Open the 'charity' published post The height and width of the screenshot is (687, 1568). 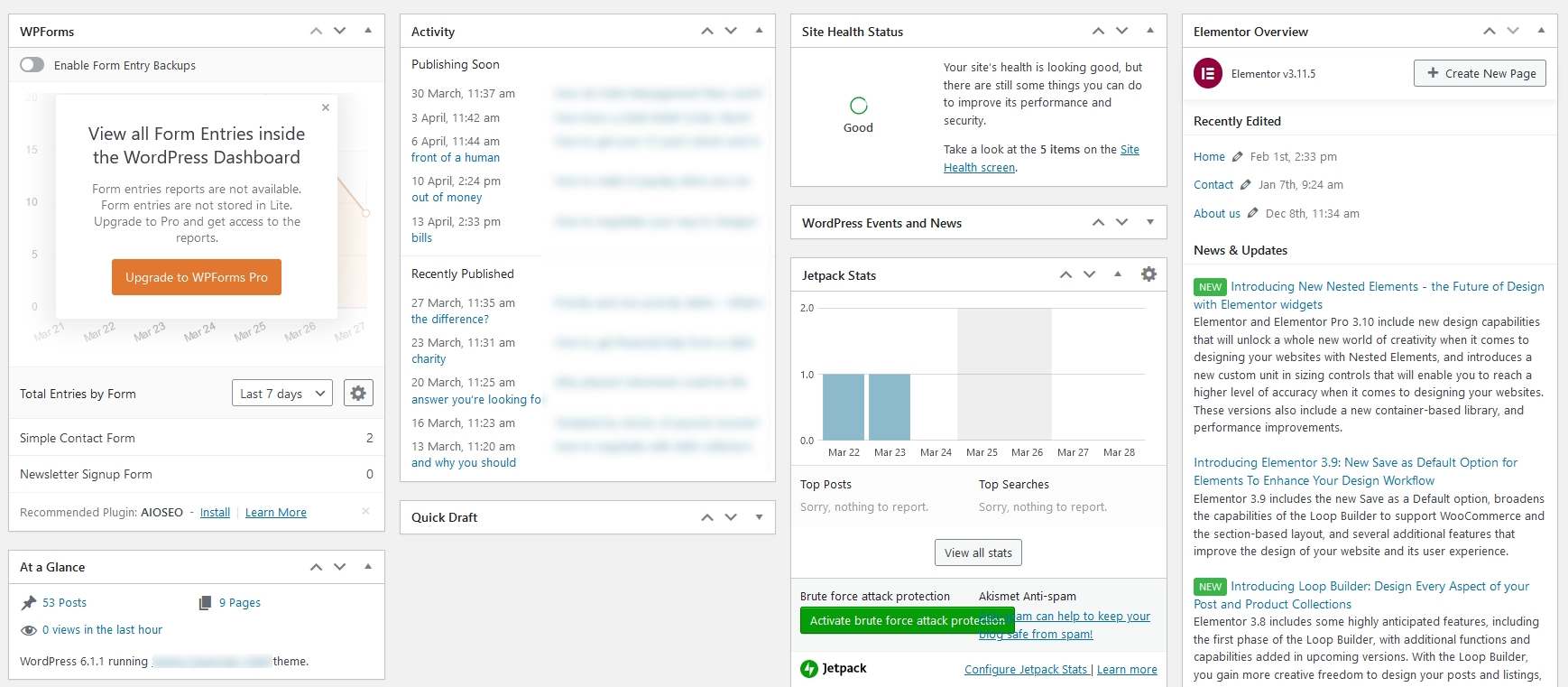(429, 359)
